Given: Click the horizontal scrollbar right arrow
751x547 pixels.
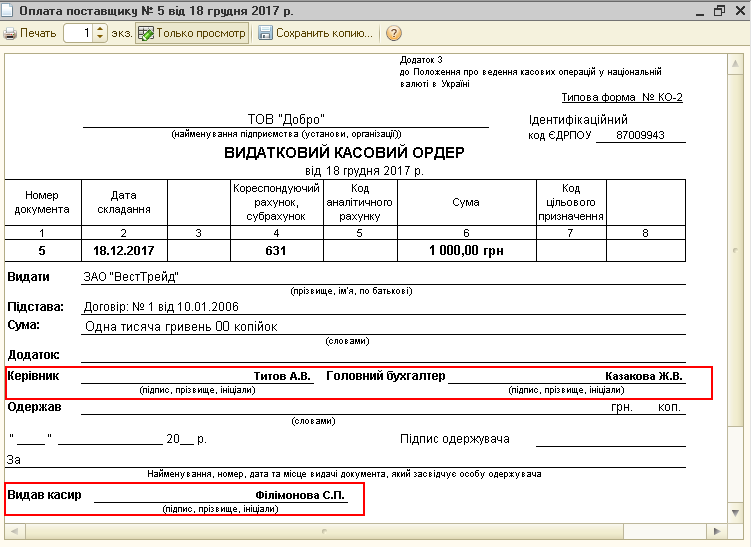Looking at the screenshot, I should pyautogui.click(x=717, y=531).
